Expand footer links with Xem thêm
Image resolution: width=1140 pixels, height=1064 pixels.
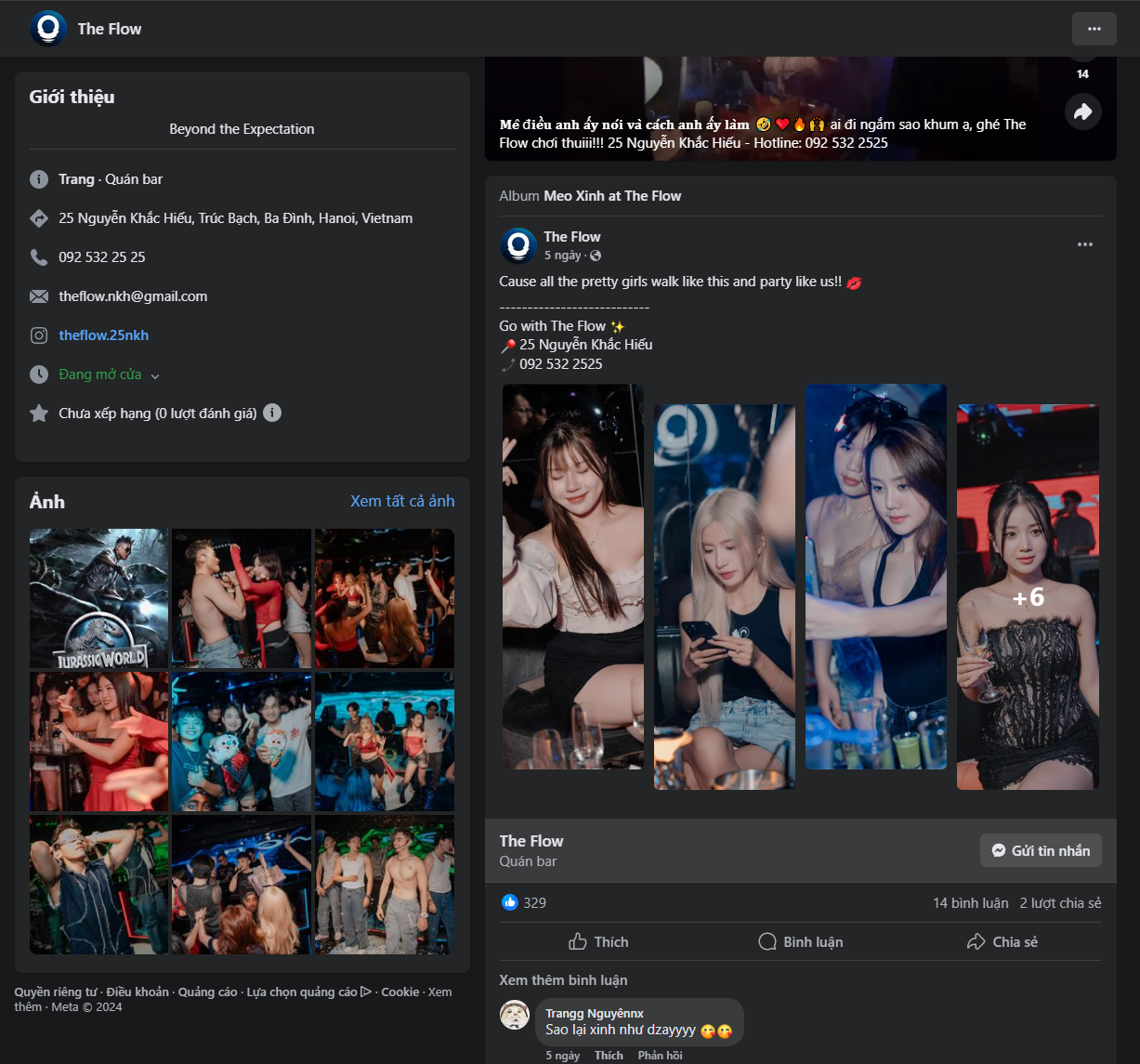439,992
